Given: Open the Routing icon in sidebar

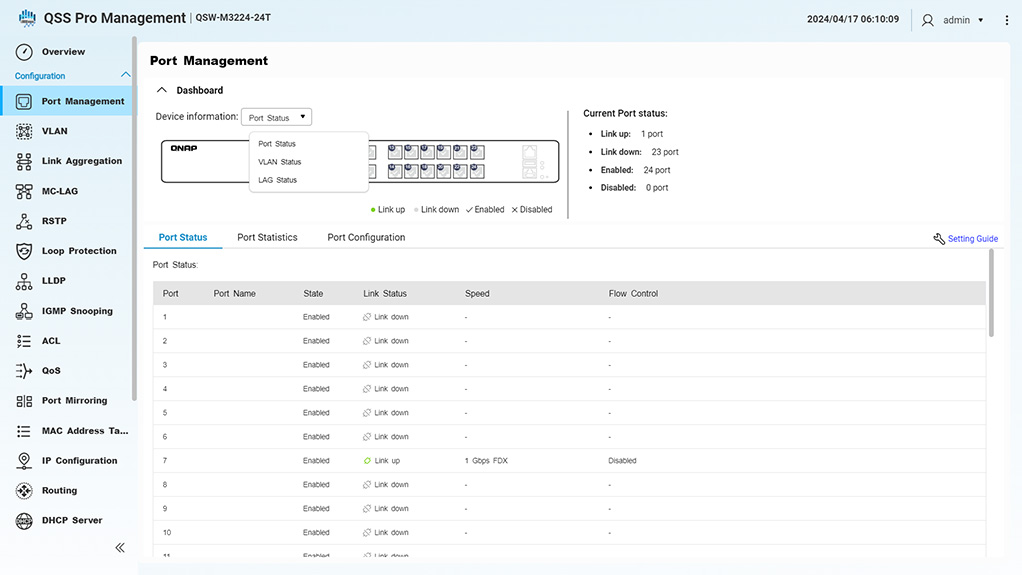Looking at the screenshot, I should [24, 491].
